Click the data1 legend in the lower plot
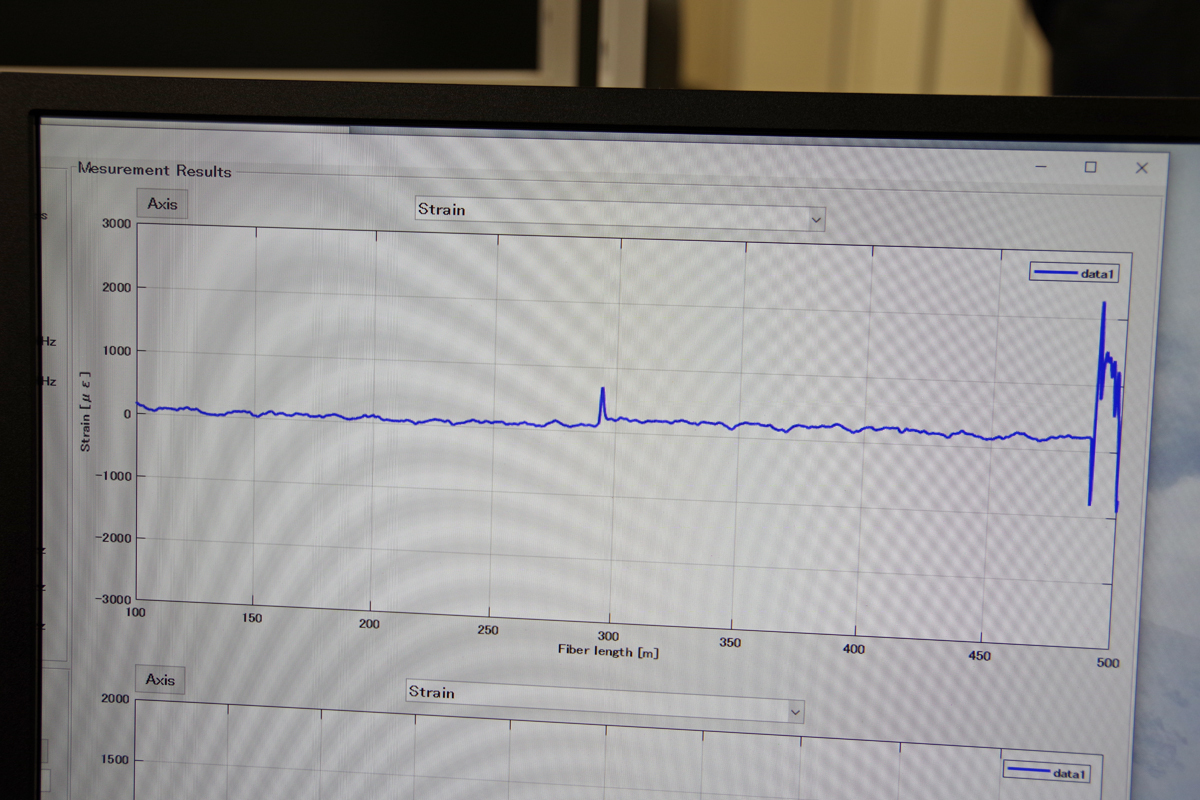1200x800 pixels. point(1046,772)
